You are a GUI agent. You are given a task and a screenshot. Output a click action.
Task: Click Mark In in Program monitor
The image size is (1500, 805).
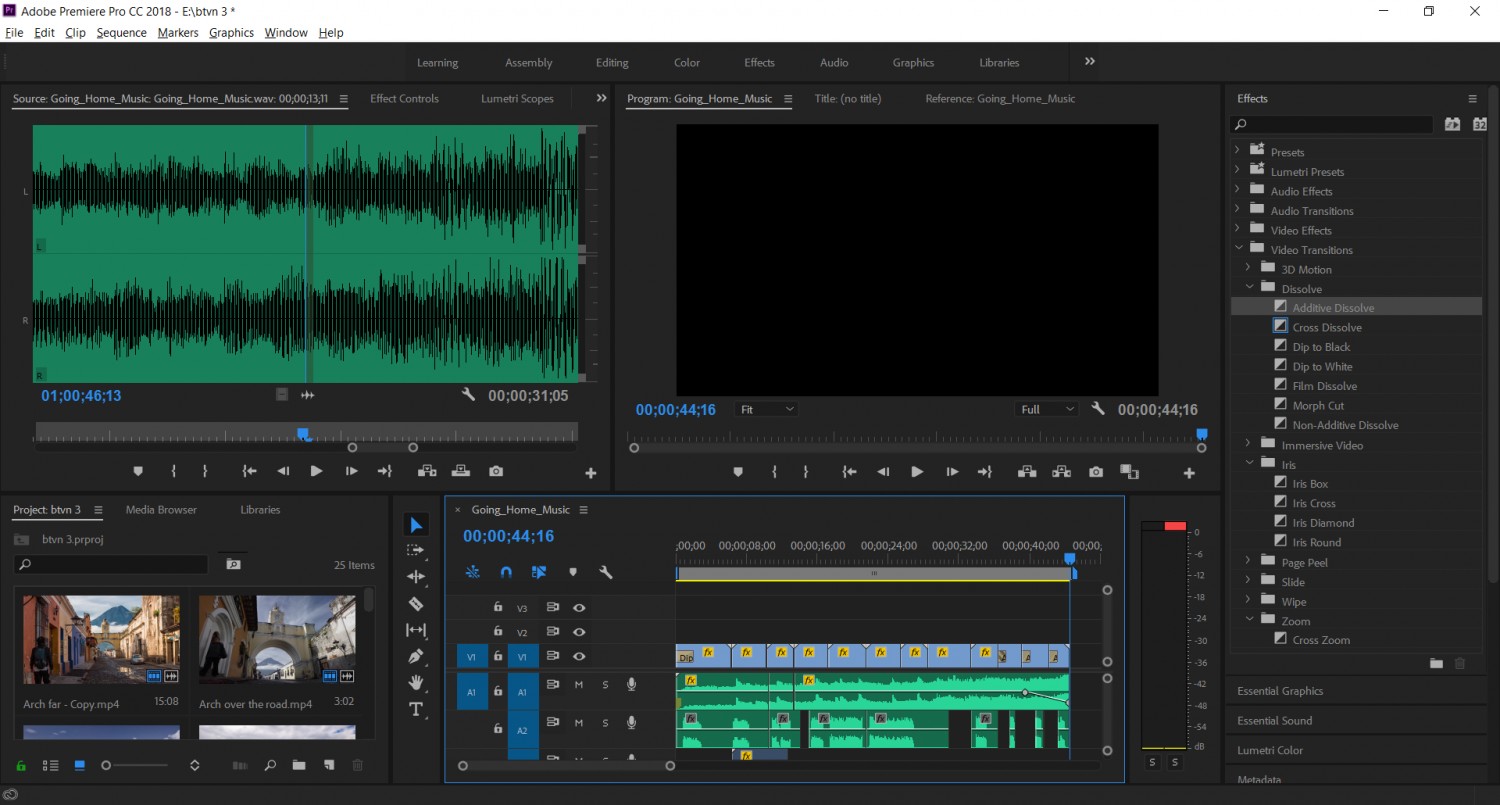coord(774,472)
